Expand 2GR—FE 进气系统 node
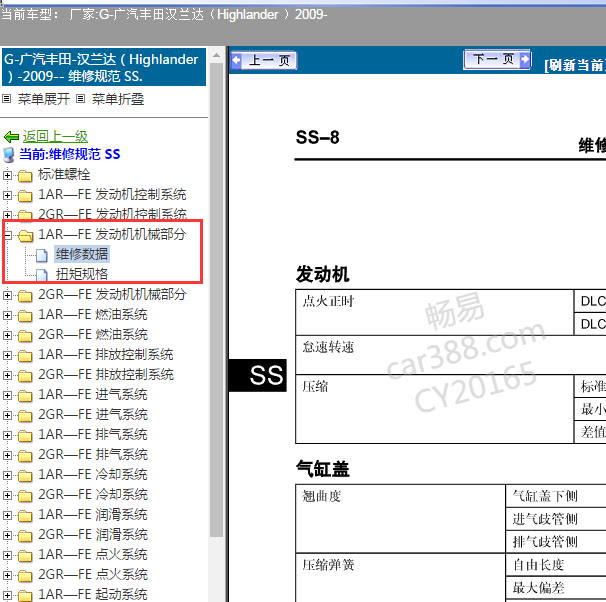Viewport: 606px width, 602px height. (7, 415)
